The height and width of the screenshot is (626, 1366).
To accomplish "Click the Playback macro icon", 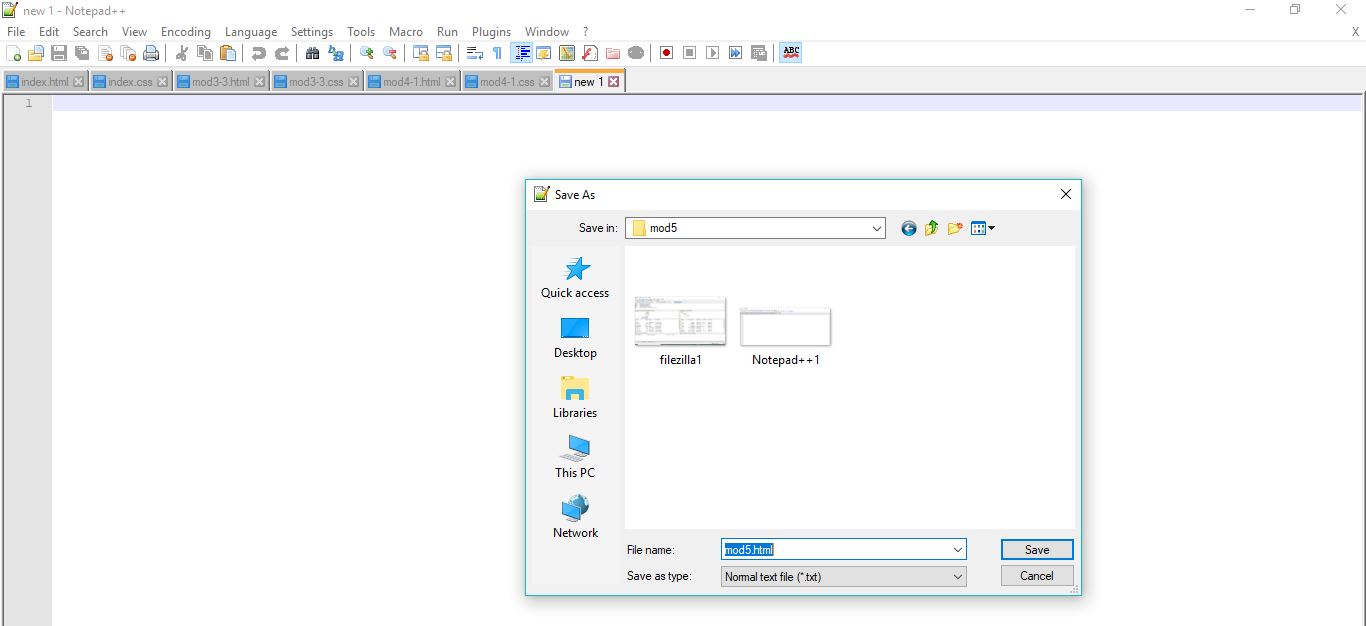I will pos(713,53).
